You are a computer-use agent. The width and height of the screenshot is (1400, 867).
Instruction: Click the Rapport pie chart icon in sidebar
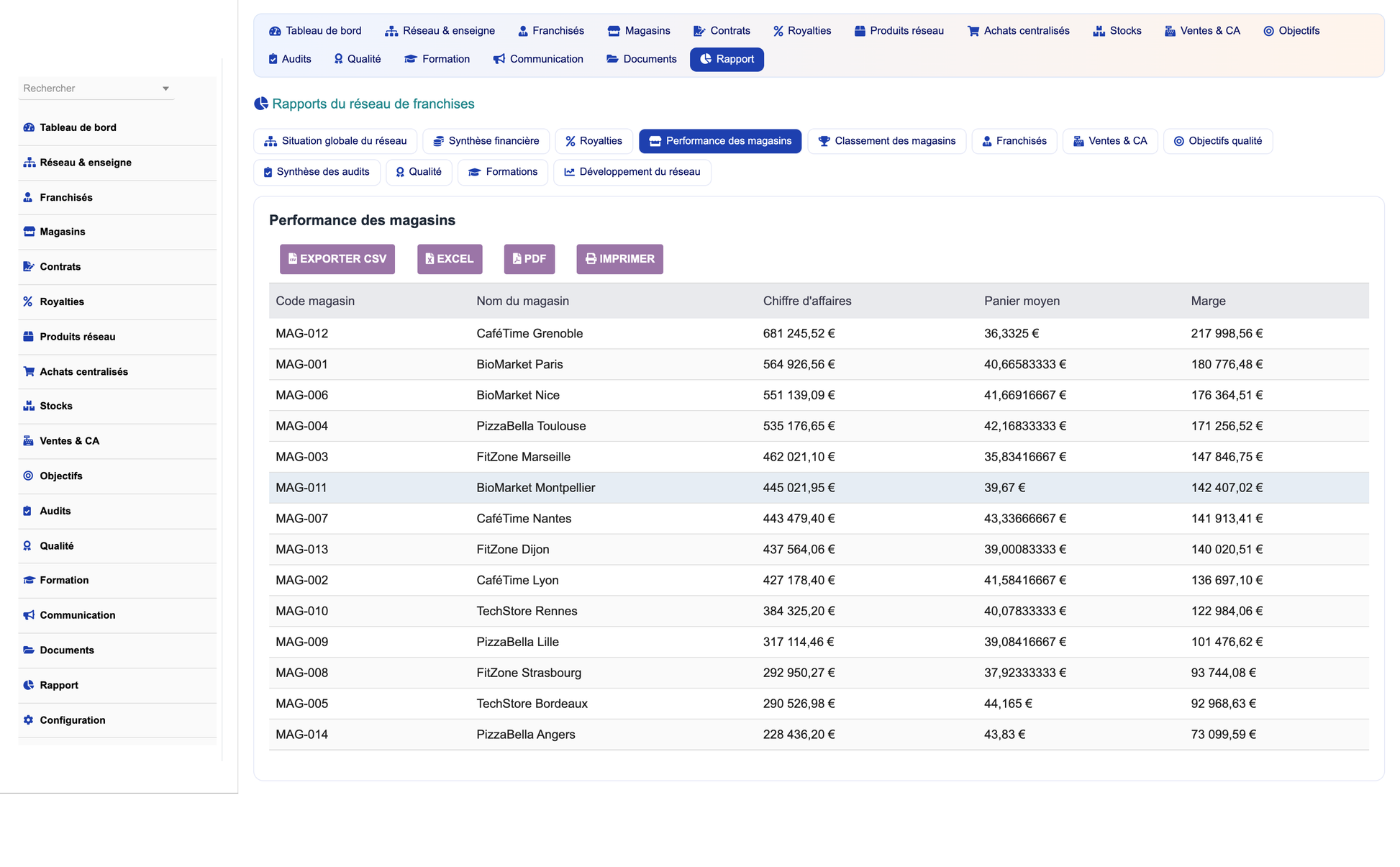tap(28, 685)
